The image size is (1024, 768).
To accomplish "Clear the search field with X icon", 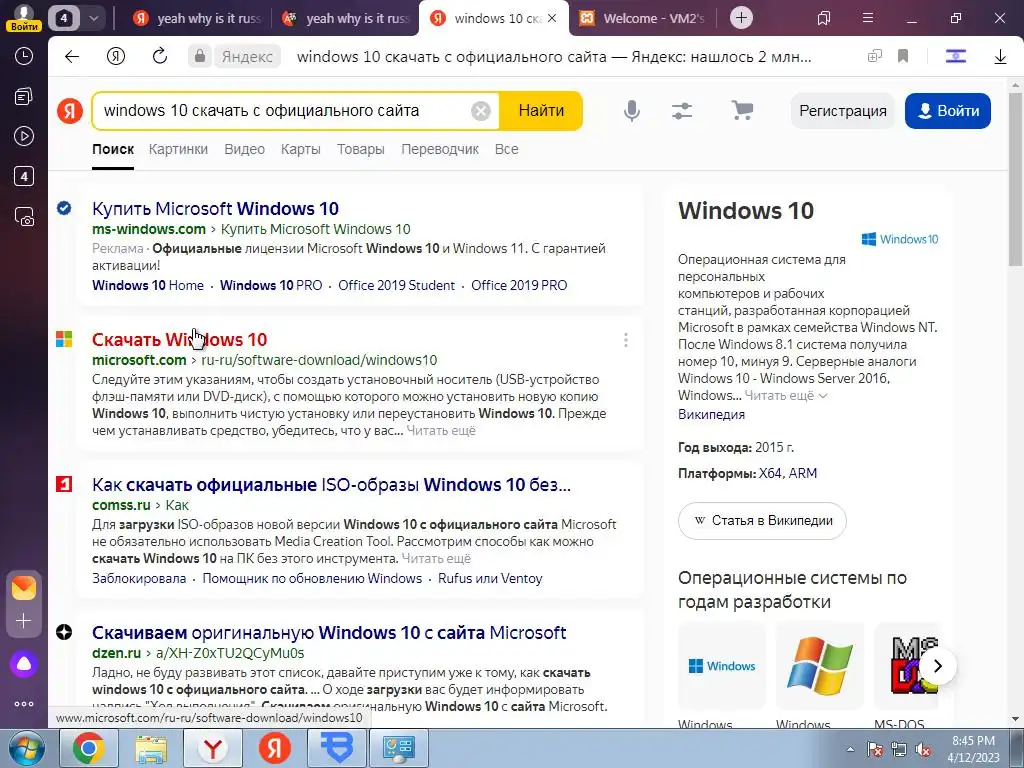I will (x=481, y=111).
